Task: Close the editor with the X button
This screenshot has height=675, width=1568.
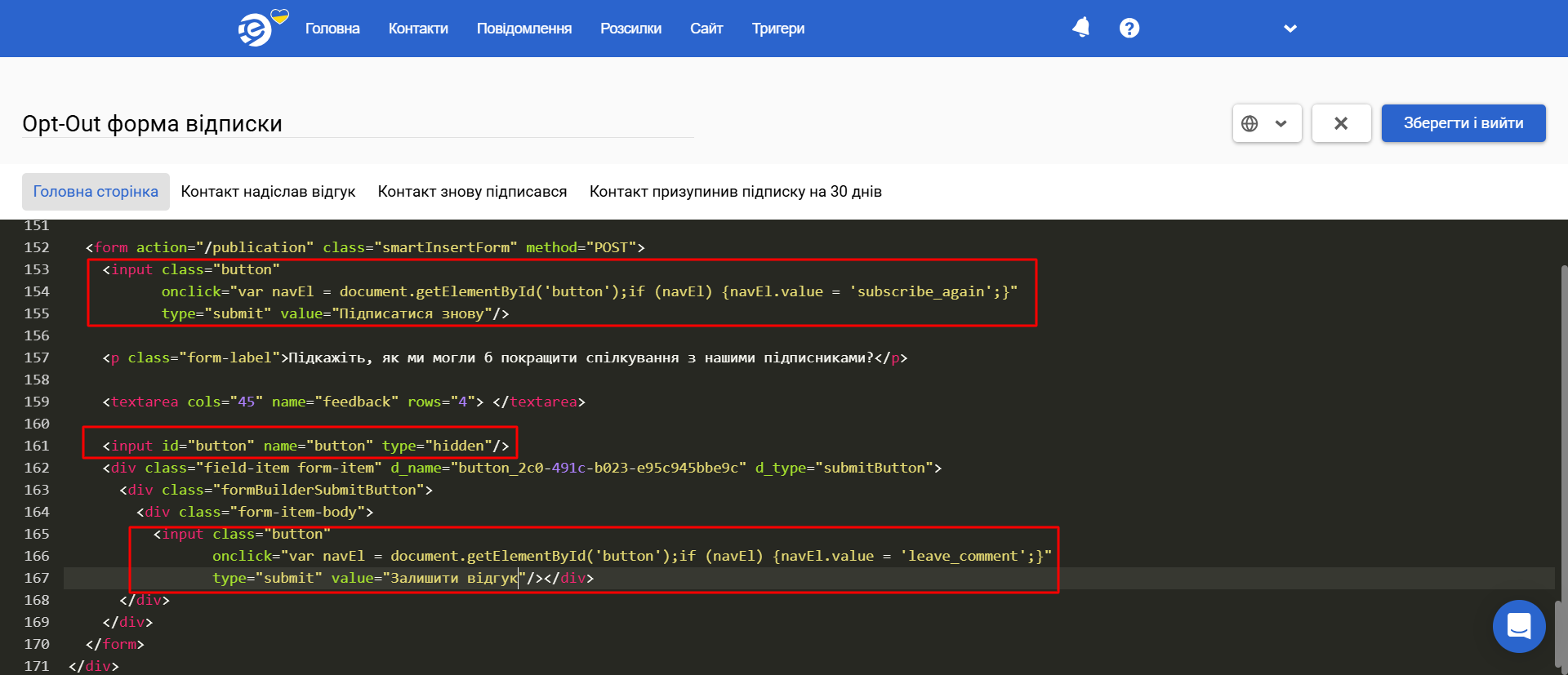Action: (x=1341, y=123)
